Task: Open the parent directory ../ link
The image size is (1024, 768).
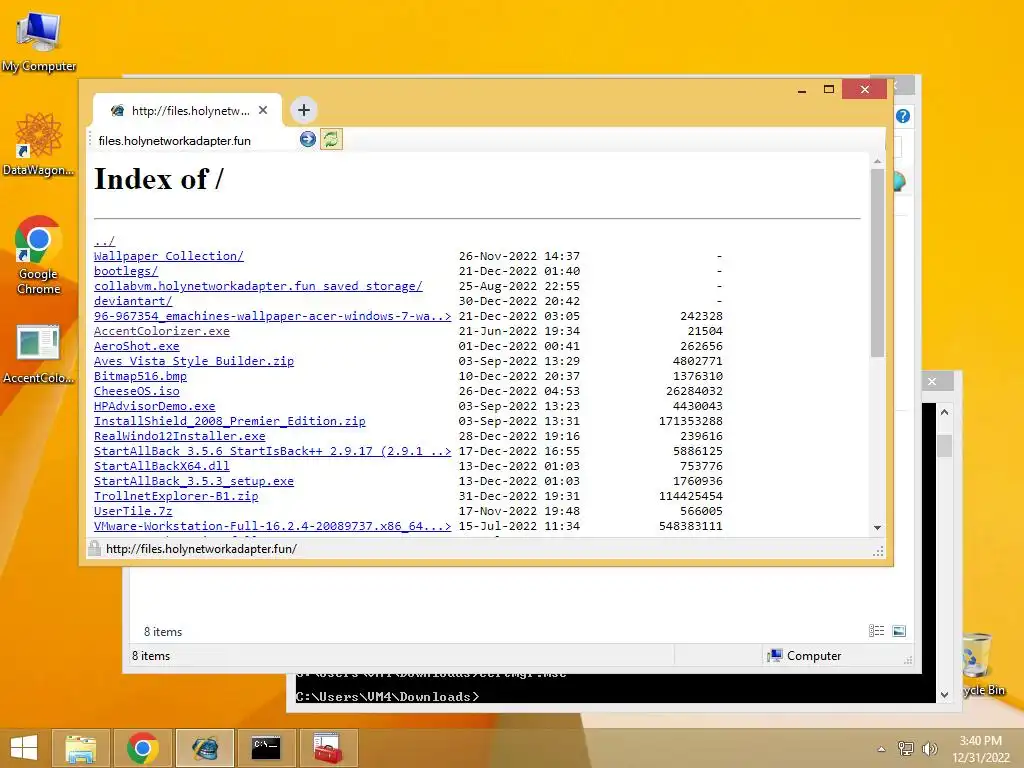Action: coord(104,241)
